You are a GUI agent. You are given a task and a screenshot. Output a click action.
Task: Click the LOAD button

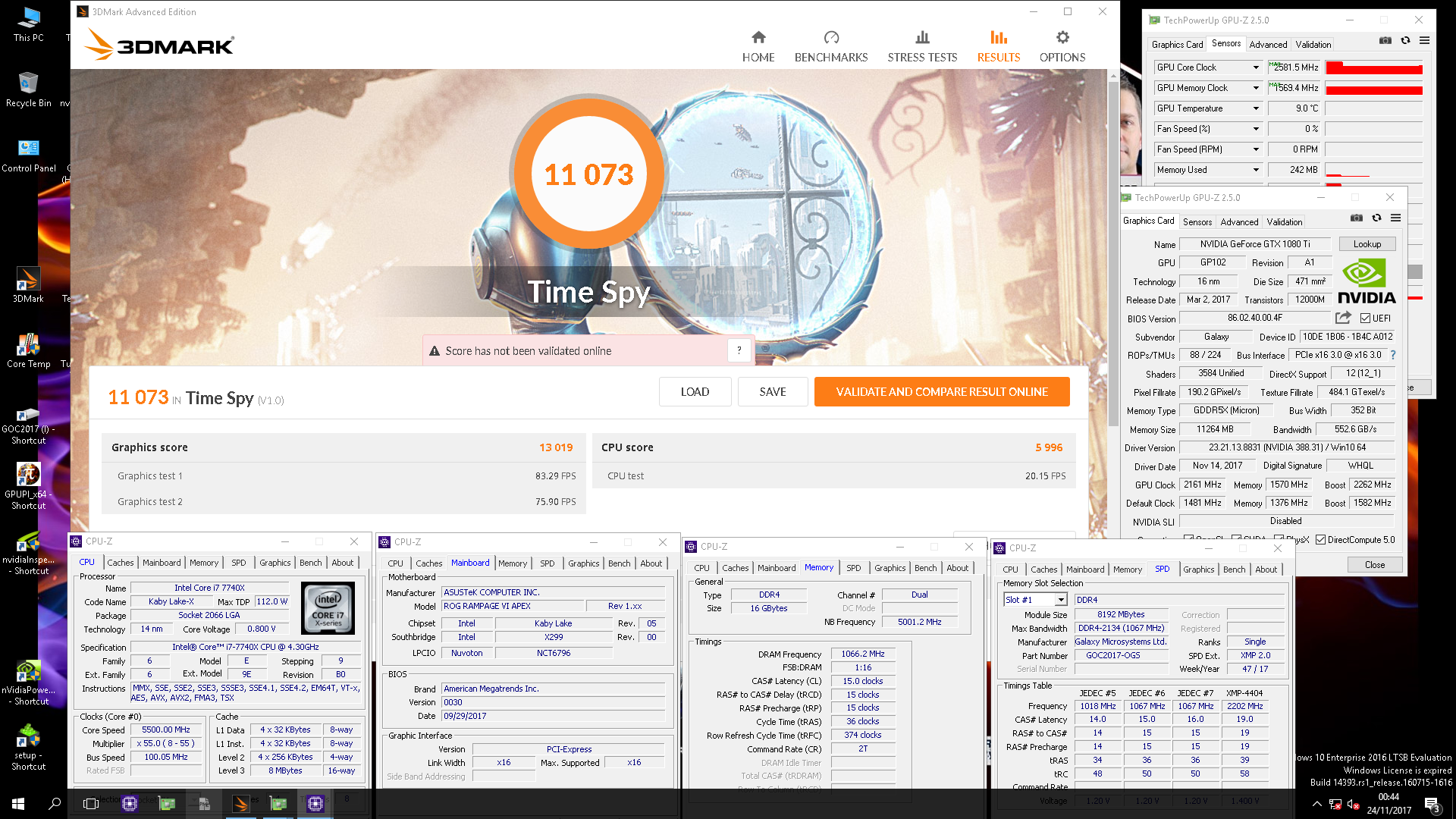tap(695, 392)
